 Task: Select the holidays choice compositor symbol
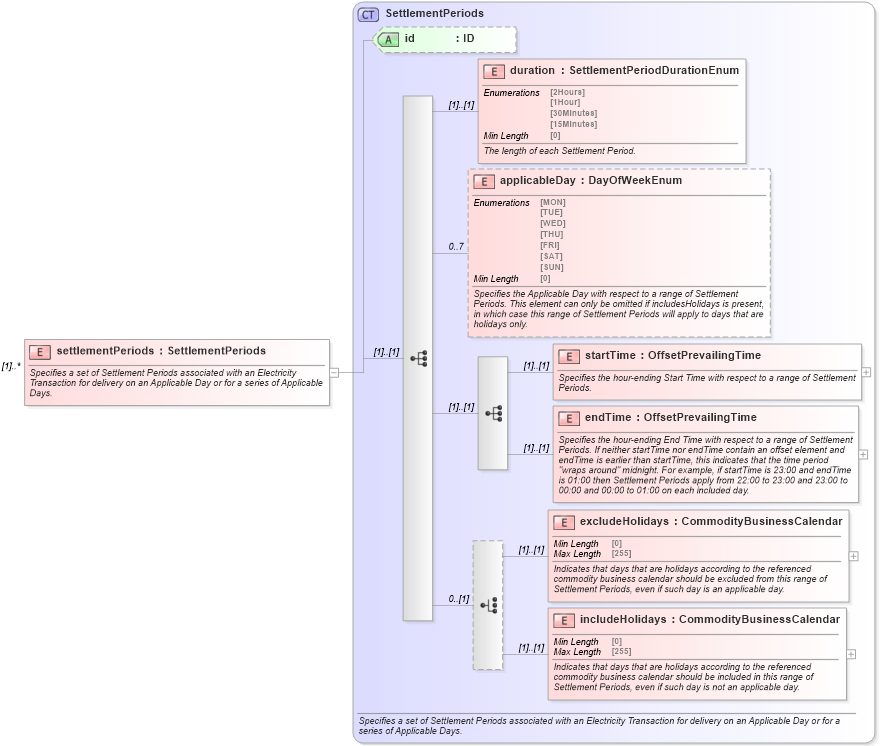pos(489,605)
